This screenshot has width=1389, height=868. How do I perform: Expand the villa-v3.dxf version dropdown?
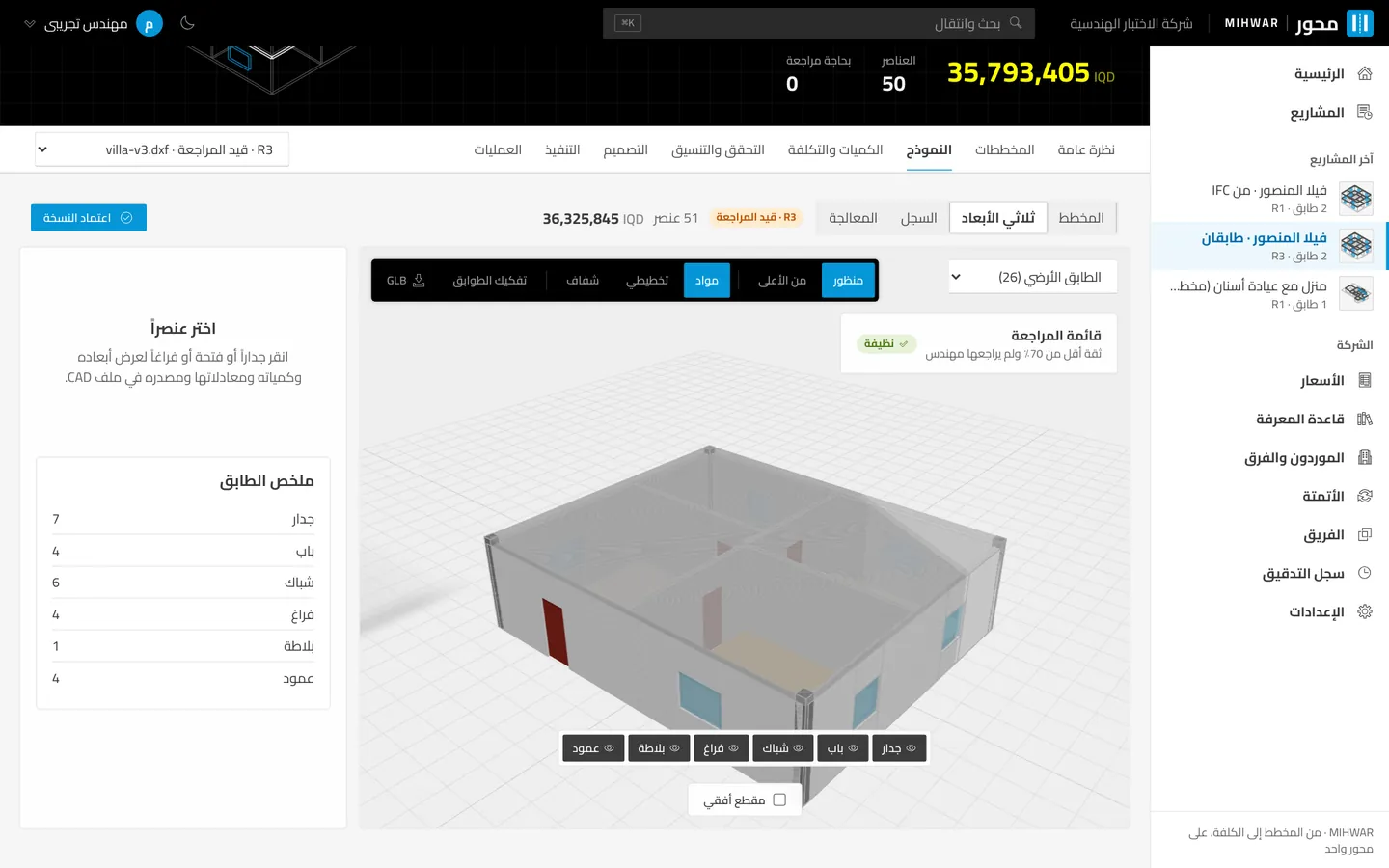[x=162, y=149]
